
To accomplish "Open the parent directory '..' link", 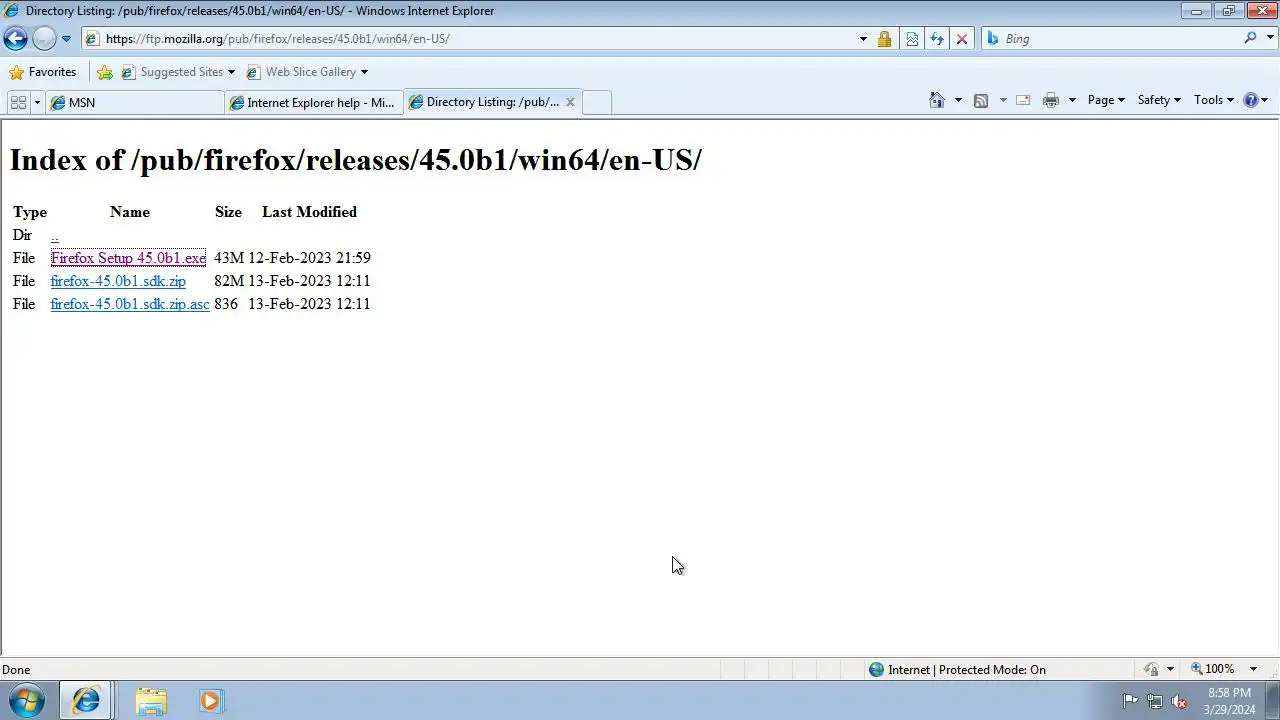I will click(x=54, y=236).
